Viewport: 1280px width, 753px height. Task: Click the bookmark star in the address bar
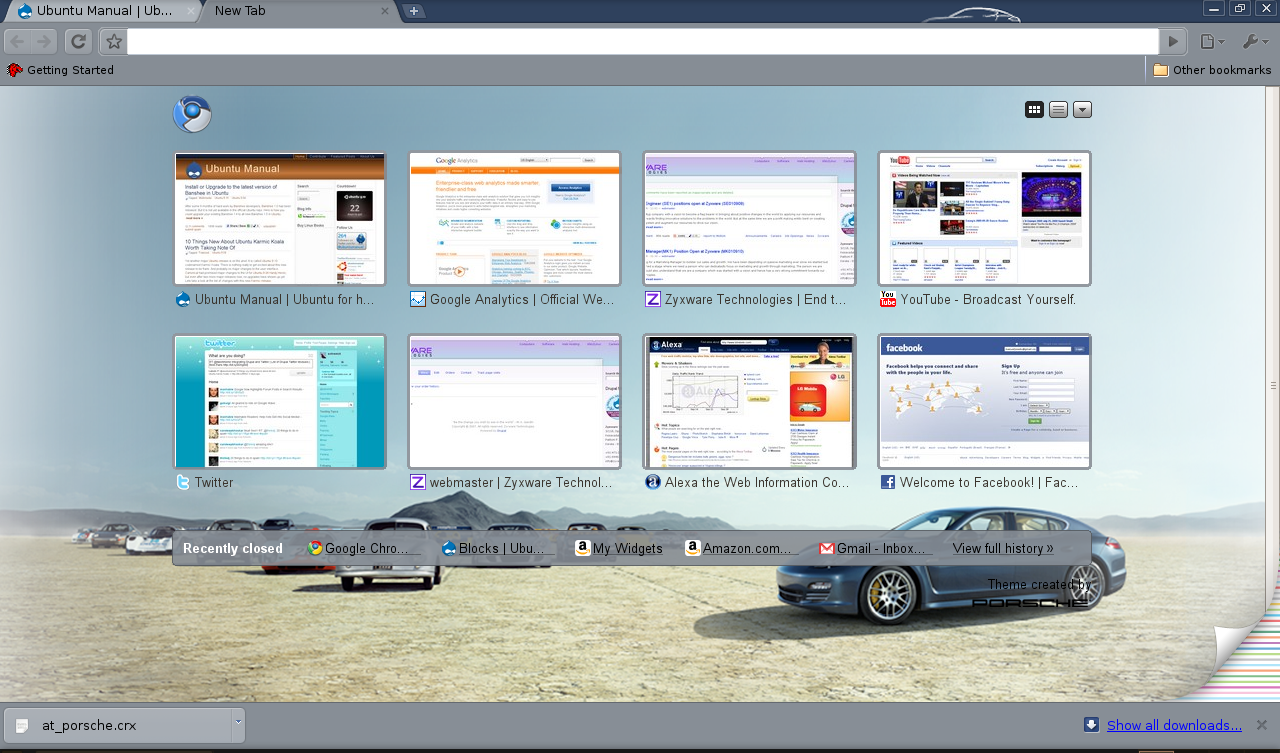click(x=113, y=41)
